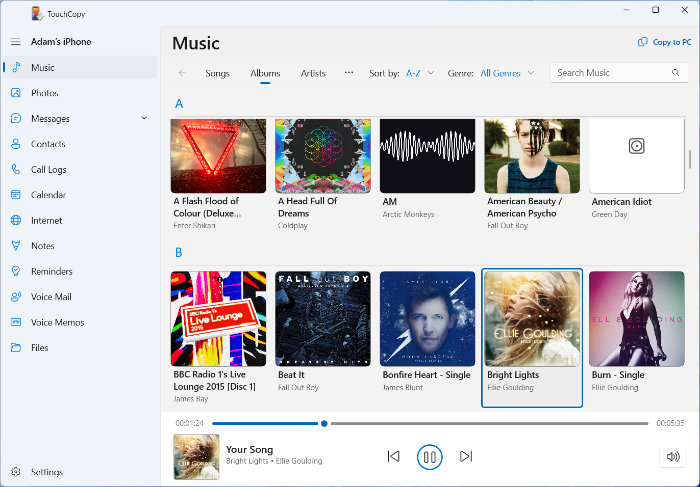Click the remaining gray track of progress bar

click(489, 423)
